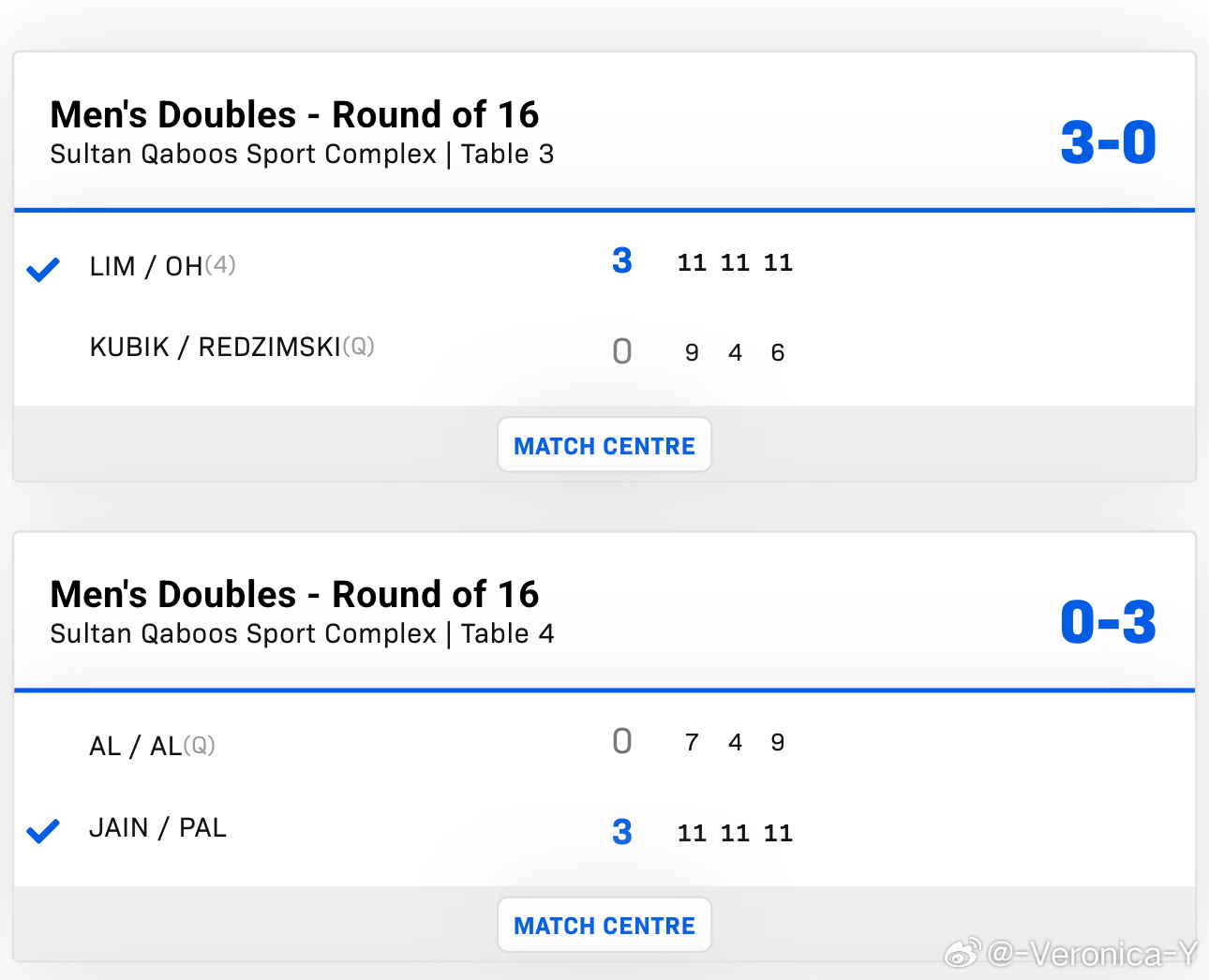This screenshot has height=980, width=1209.
Task: Click the large 0-3 match score
Action: pyautogui.click(x=1108, y=623)
